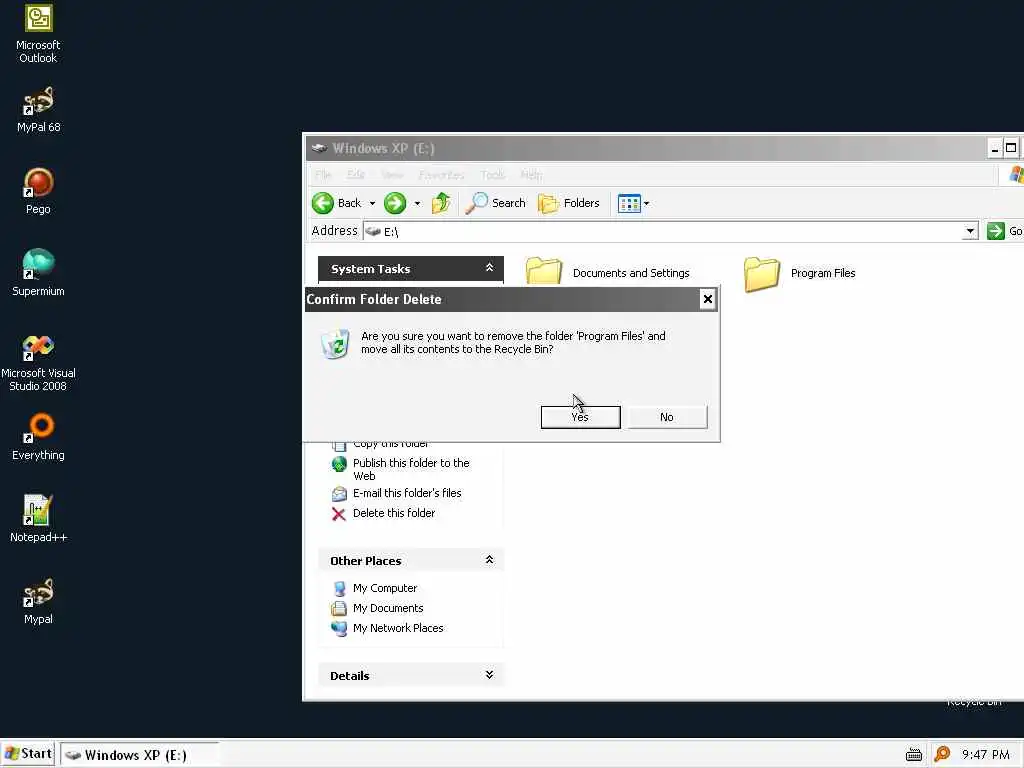Open My Computer from Other Places

(385, 588)
